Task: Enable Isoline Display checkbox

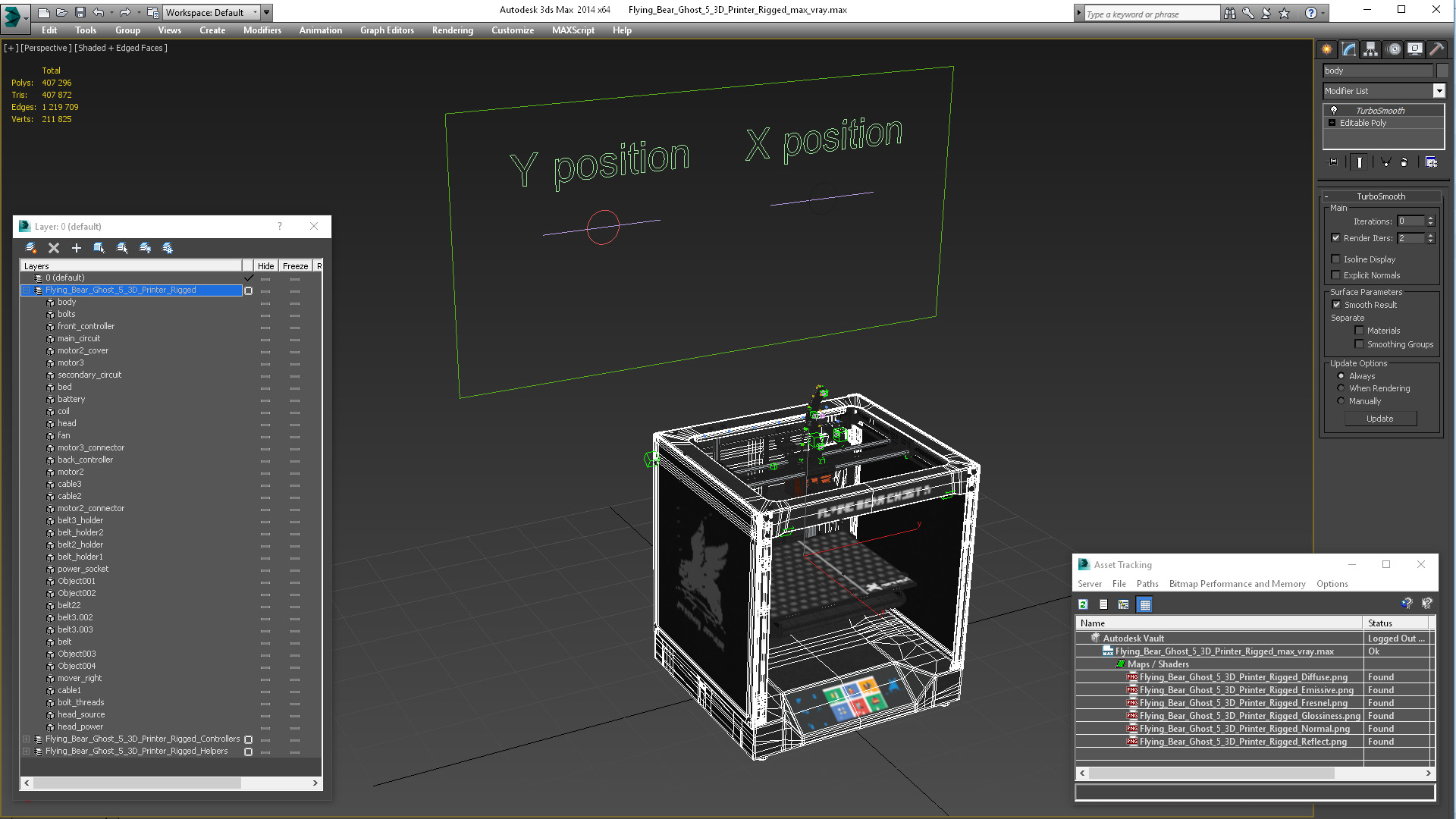Action: point(1336,259)
